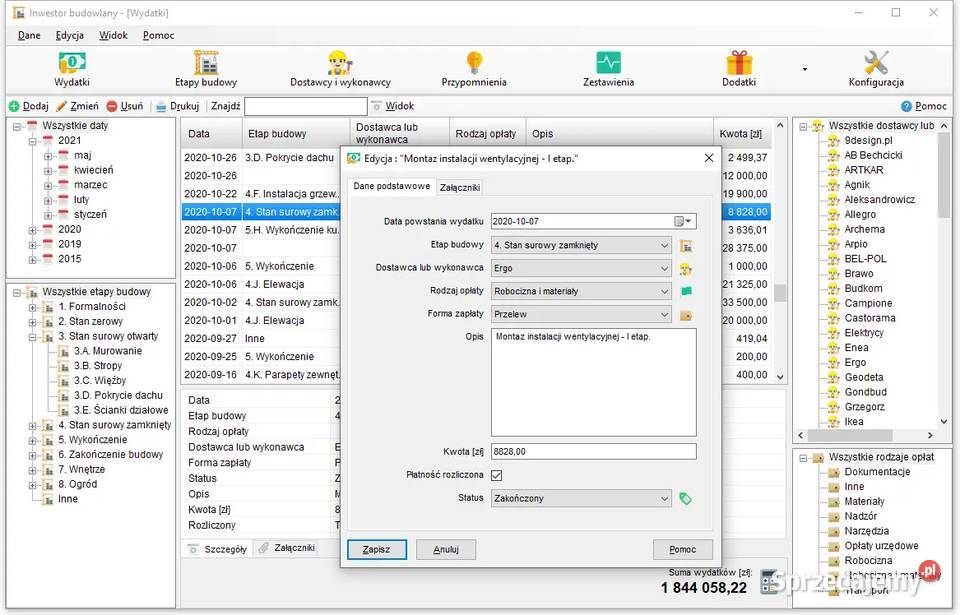This screenshot has width=960, height=615.
Task: Open Dostawcy i wykonawcy section
Action: point(340,68)
